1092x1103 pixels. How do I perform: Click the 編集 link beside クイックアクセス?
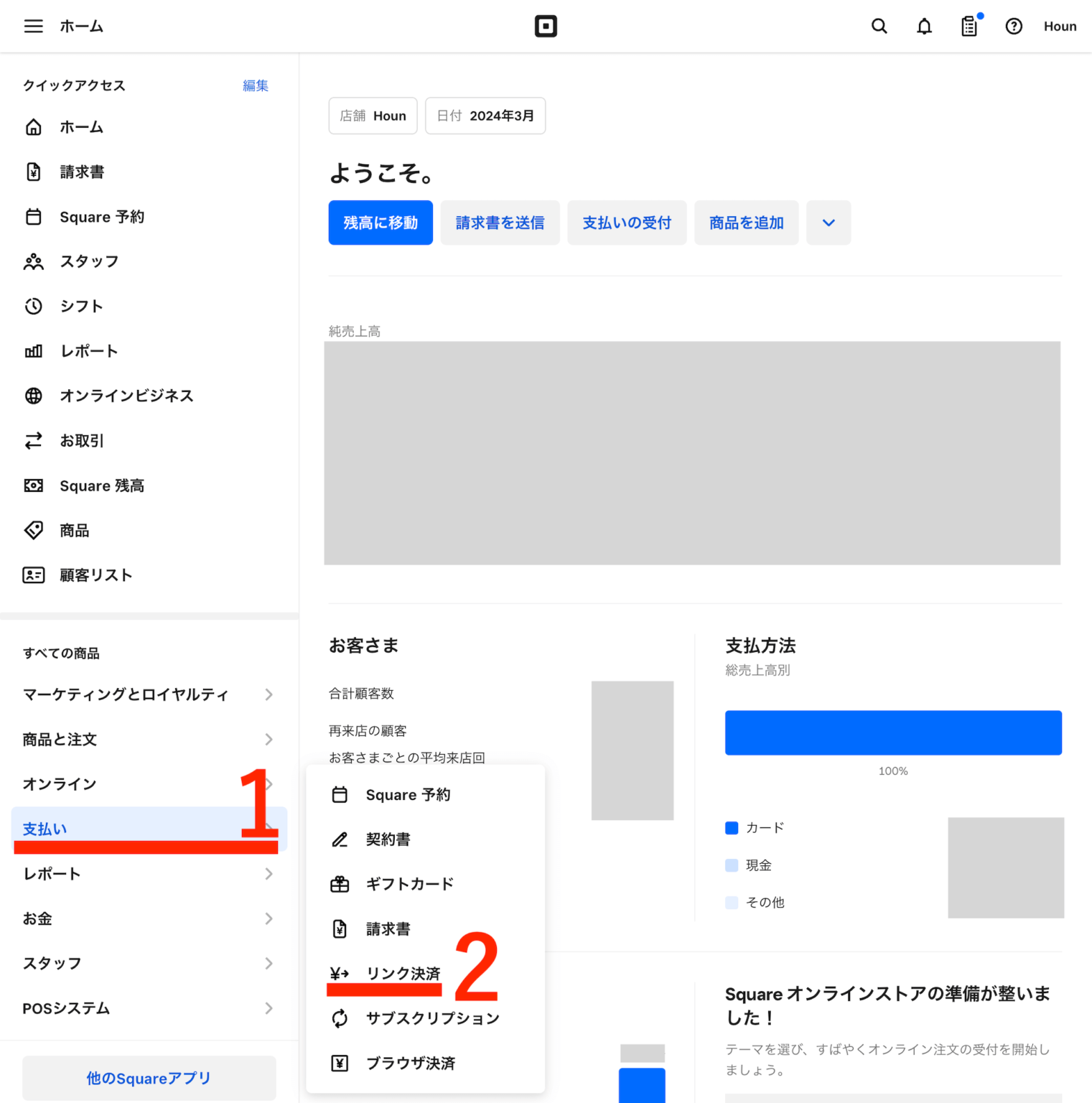coord(255,85)
